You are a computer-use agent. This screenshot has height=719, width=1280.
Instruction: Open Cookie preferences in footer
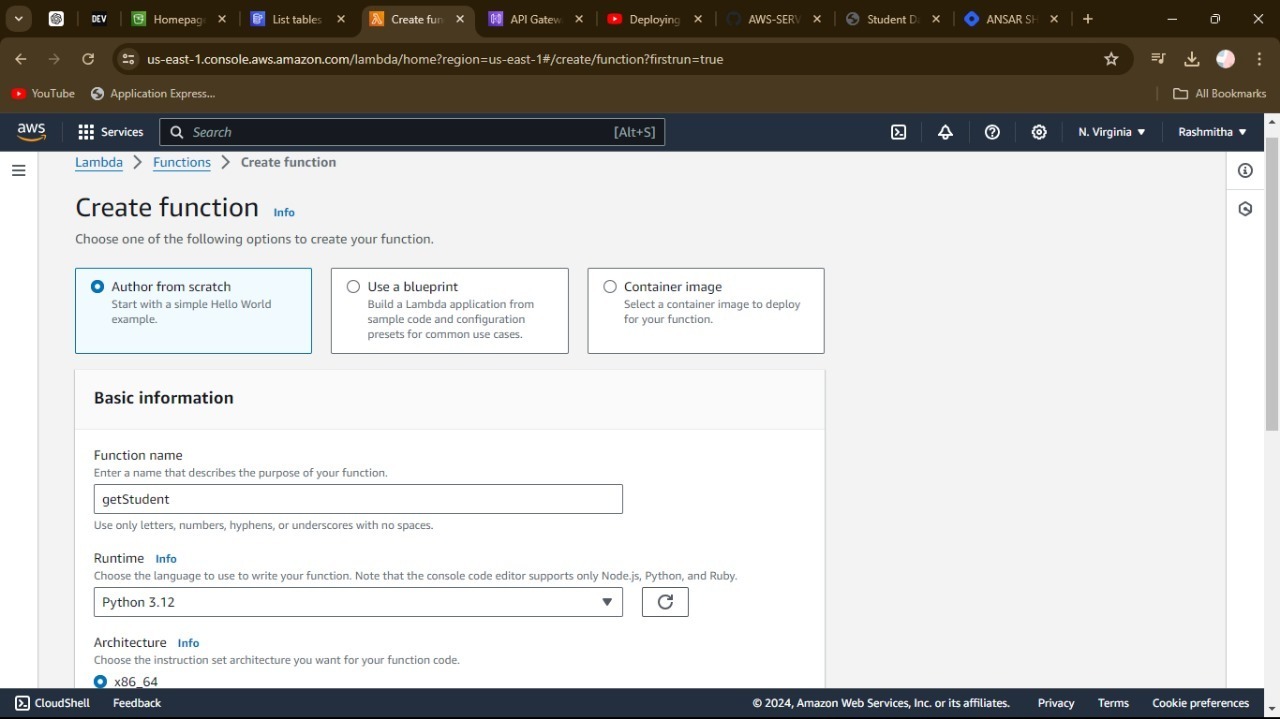pos(1201,703)
